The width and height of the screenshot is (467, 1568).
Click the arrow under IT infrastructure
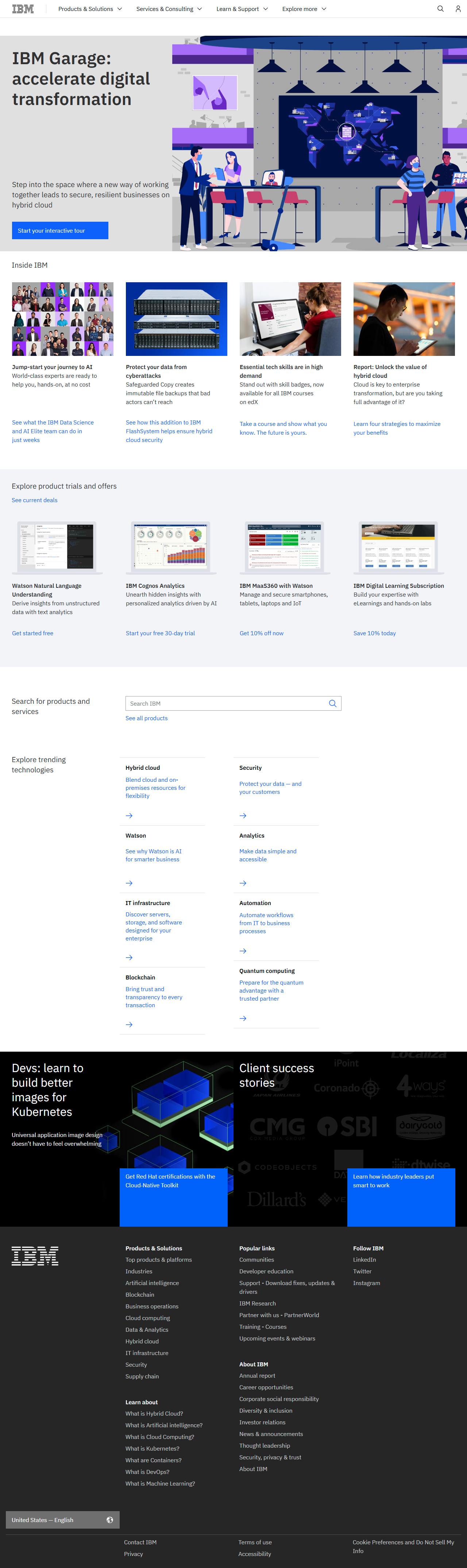[x=129, y=957]
